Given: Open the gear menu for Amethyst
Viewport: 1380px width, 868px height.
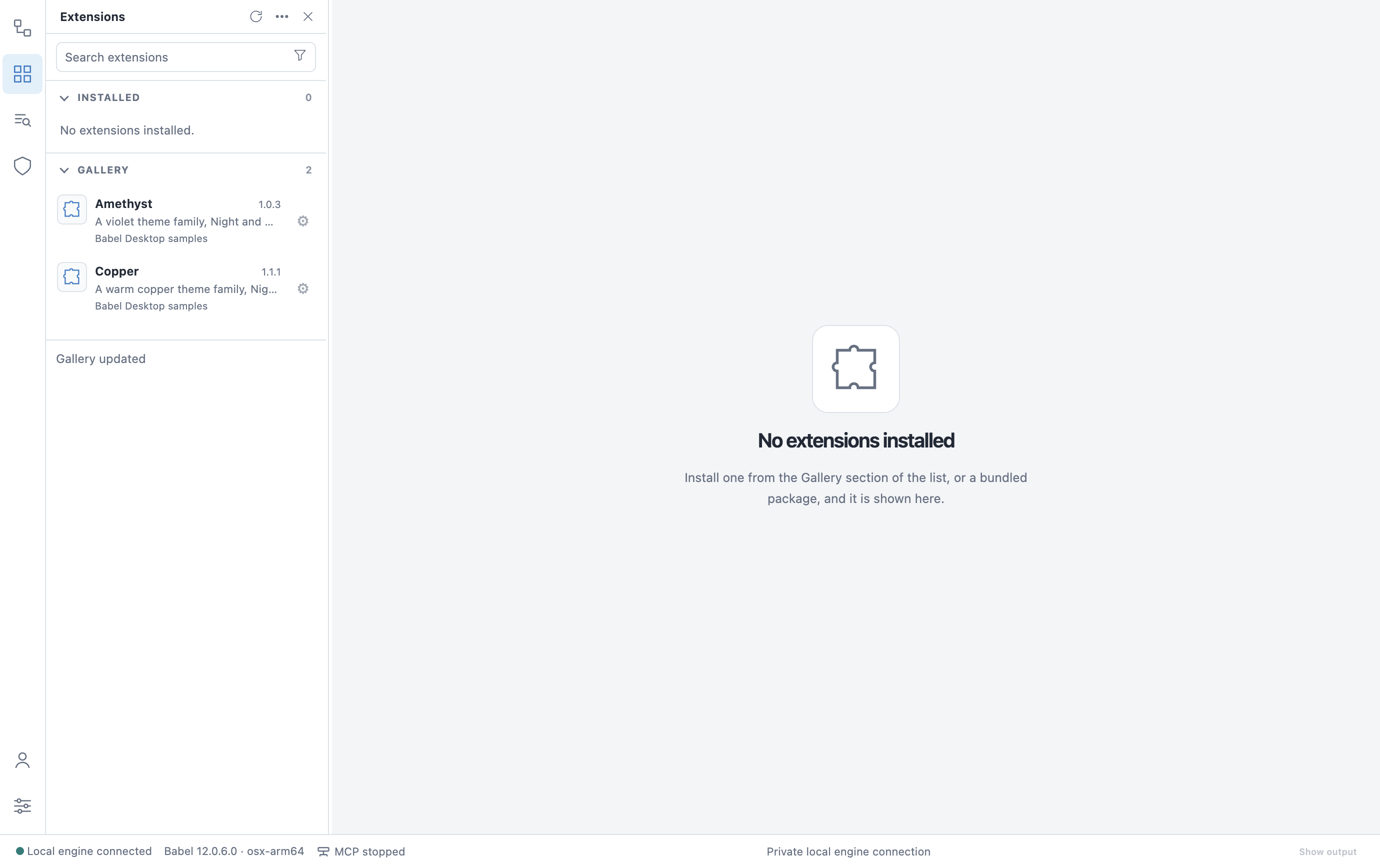Looking at the screenshot, I should click(x=303, y=221).
